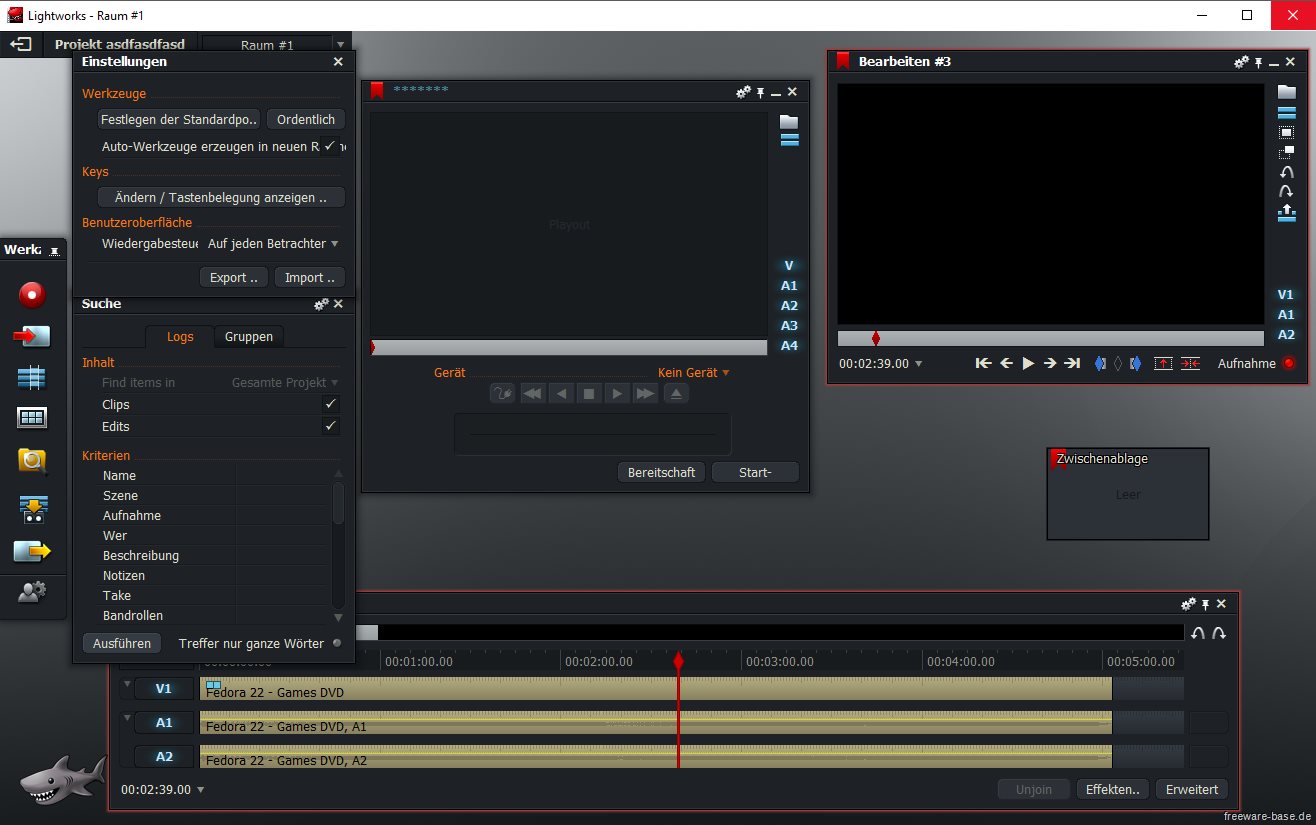The width and height of the screenshot is (1316, 825).
Task: Open settings gears of the Suche panel
Action: [x=321, y=304]
